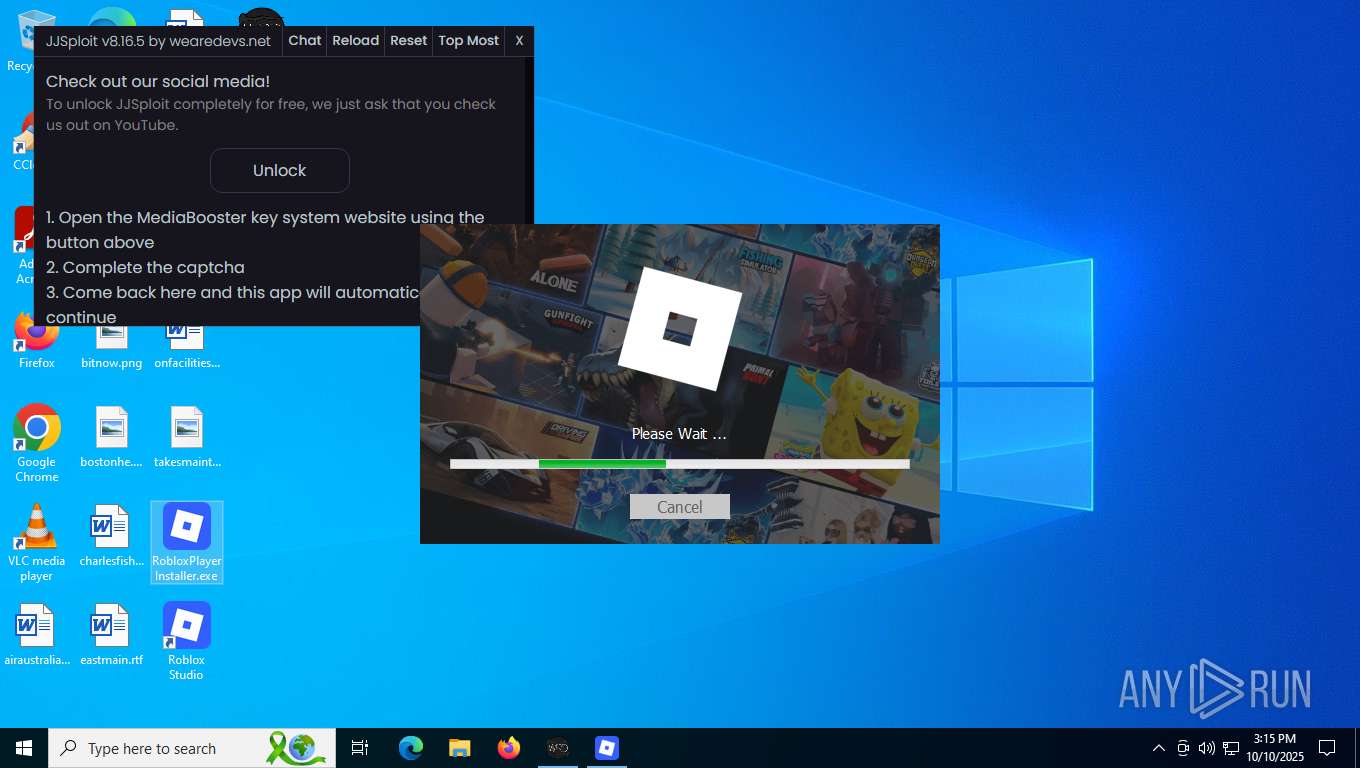Image resolution: width=1360 pixels, height=768 pixels.
Task: Click the tilted Roblox logo in installer
Action: [x=680, y=328]
